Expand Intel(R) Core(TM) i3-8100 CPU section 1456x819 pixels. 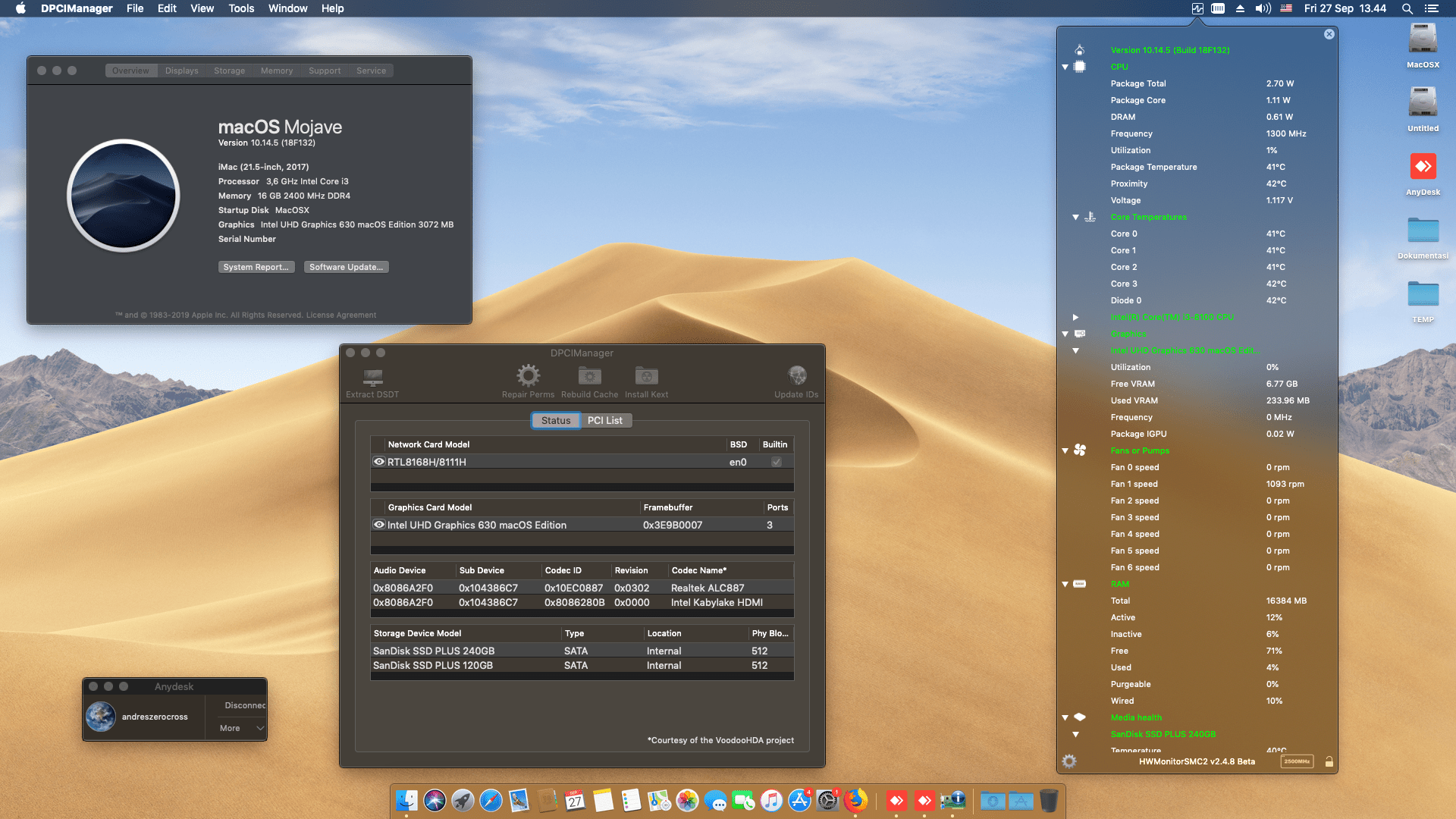coord(1075,317)
